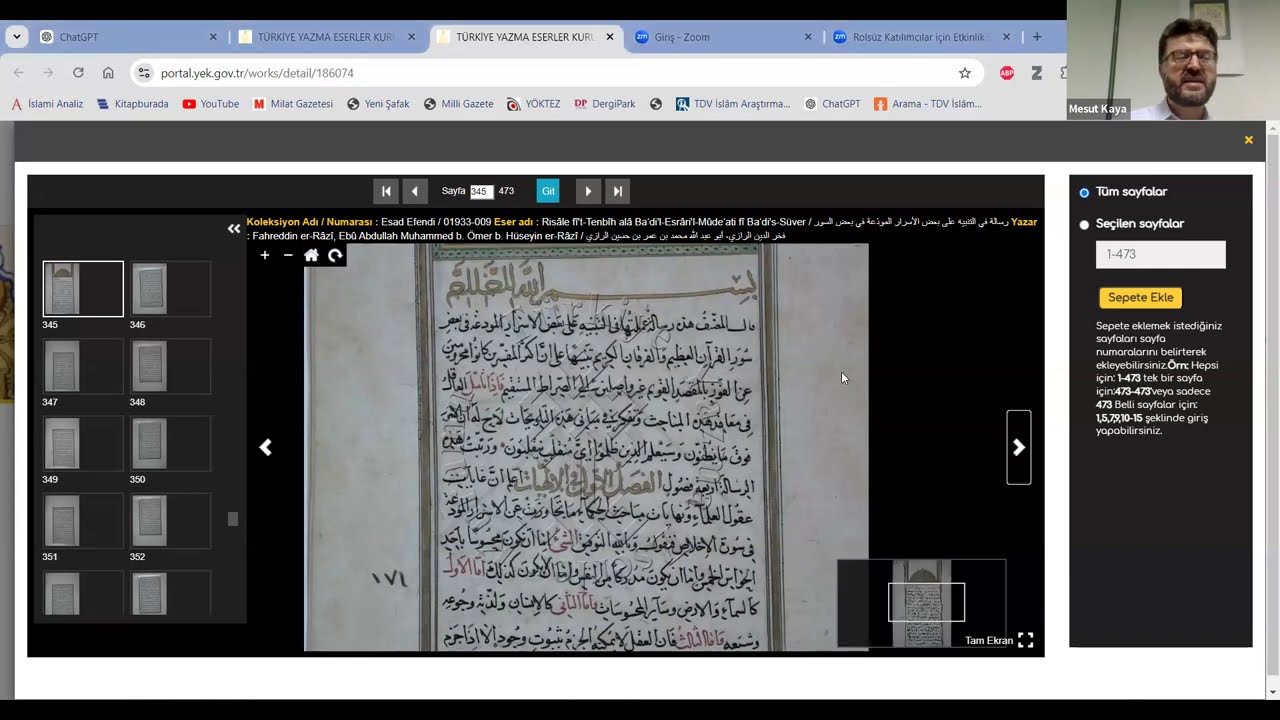Open the Z extension icon
Viewport: 1280px width, 720px height.
pos(1036,73)
